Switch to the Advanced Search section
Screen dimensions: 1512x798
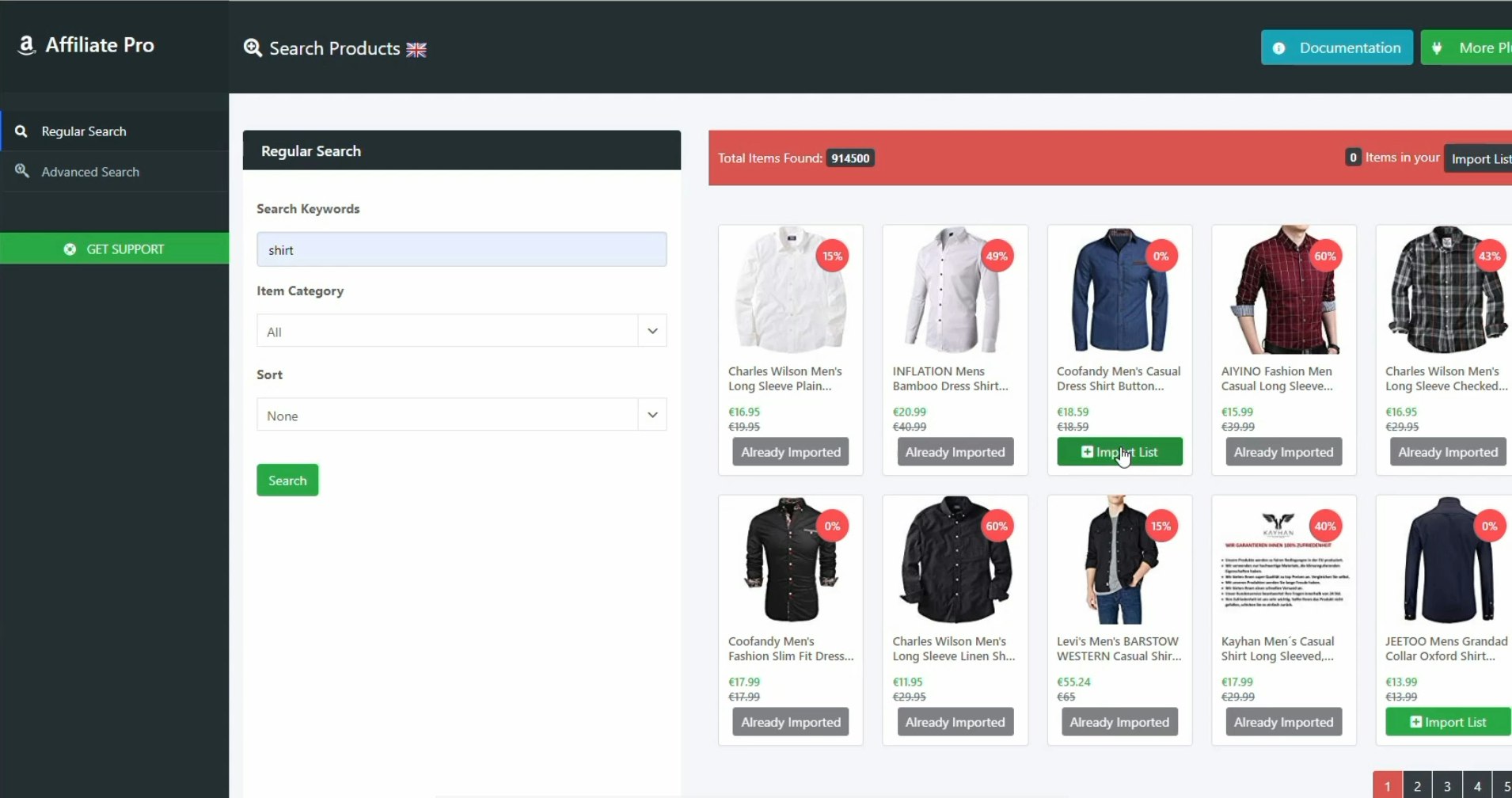click(x=90, y=171)
